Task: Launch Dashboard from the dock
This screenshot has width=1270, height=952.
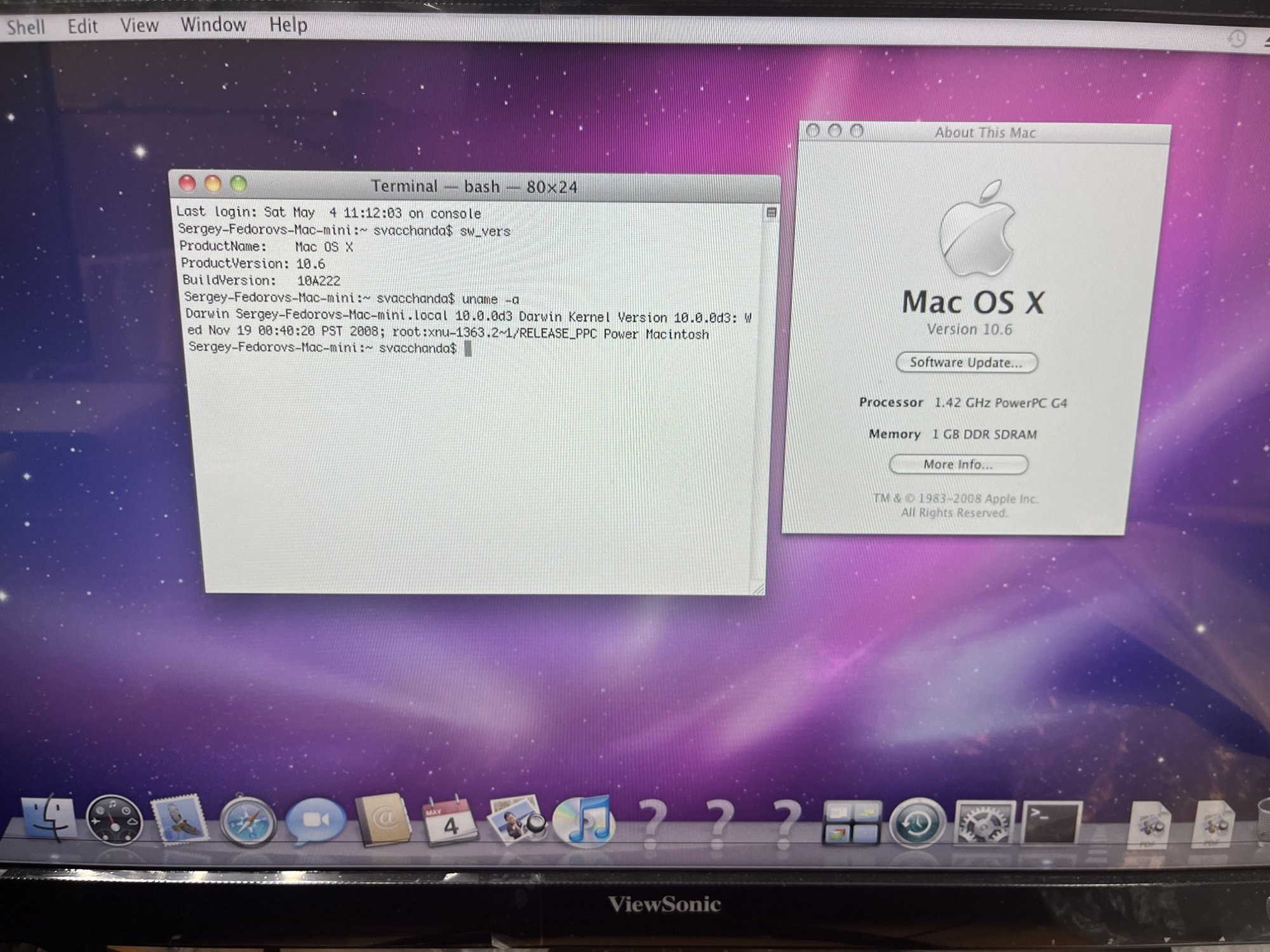Action: [114, 821]
